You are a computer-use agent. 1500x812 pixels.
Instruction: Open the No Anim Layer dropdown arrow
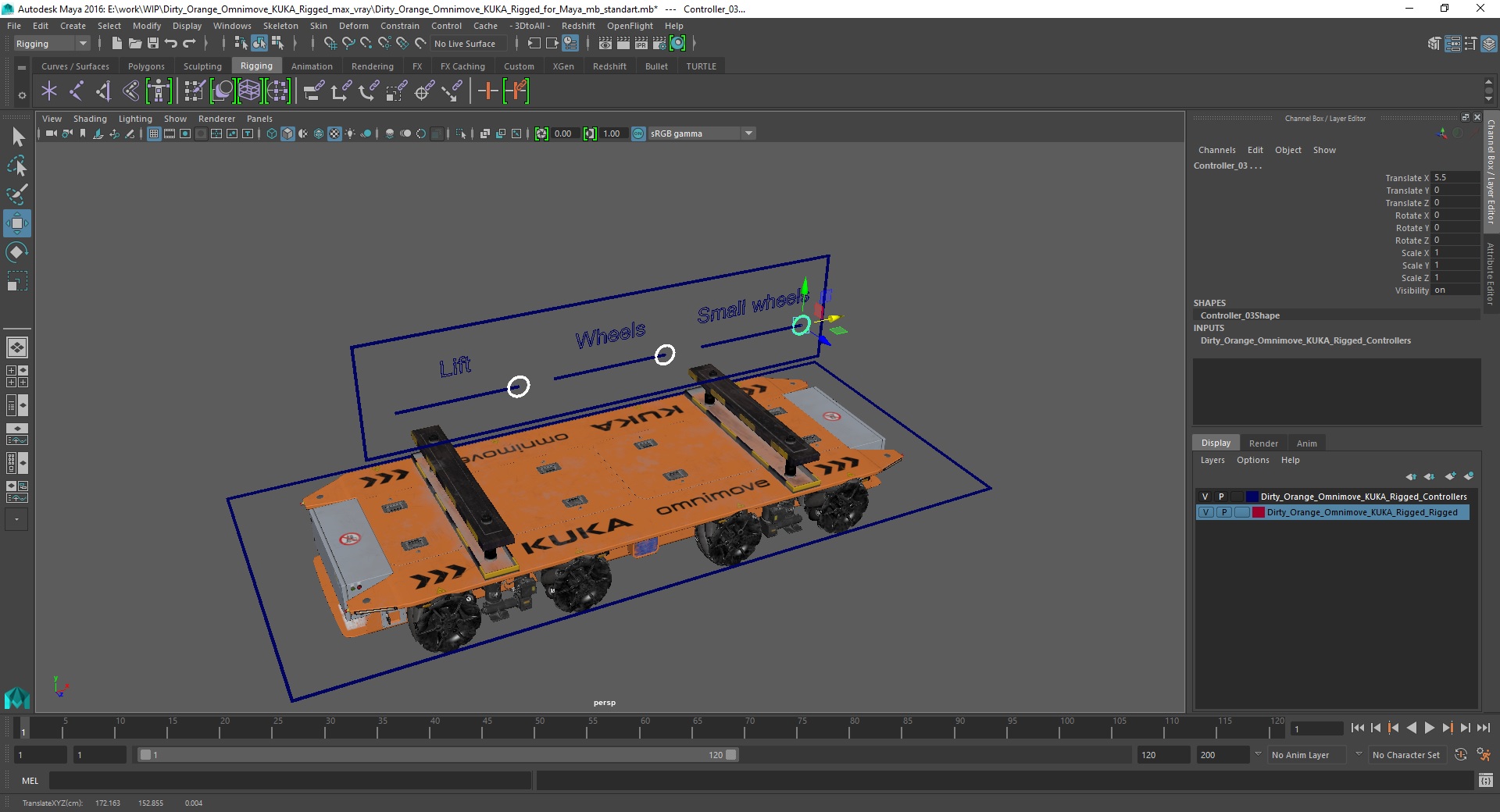click(x=1258, y=754)
